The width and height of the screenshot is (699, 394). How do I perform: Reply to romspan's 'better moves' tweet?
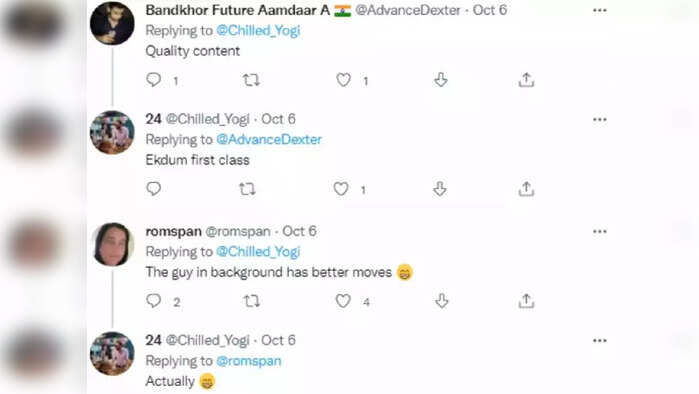pos(153,301)
